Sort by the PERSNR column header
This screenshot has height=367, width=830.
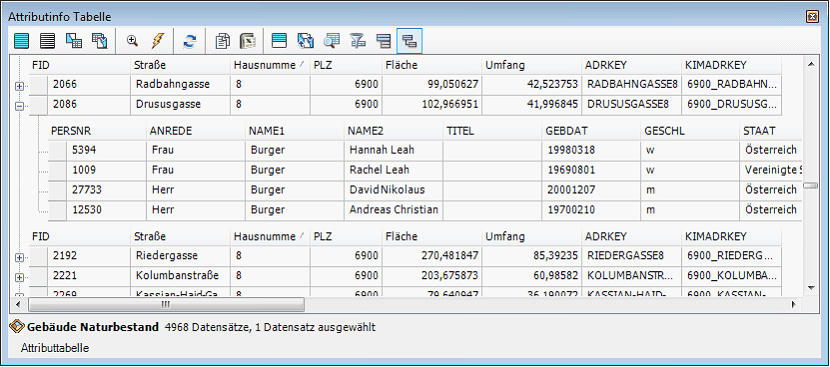pyautogui.click(x=96, y=131)
